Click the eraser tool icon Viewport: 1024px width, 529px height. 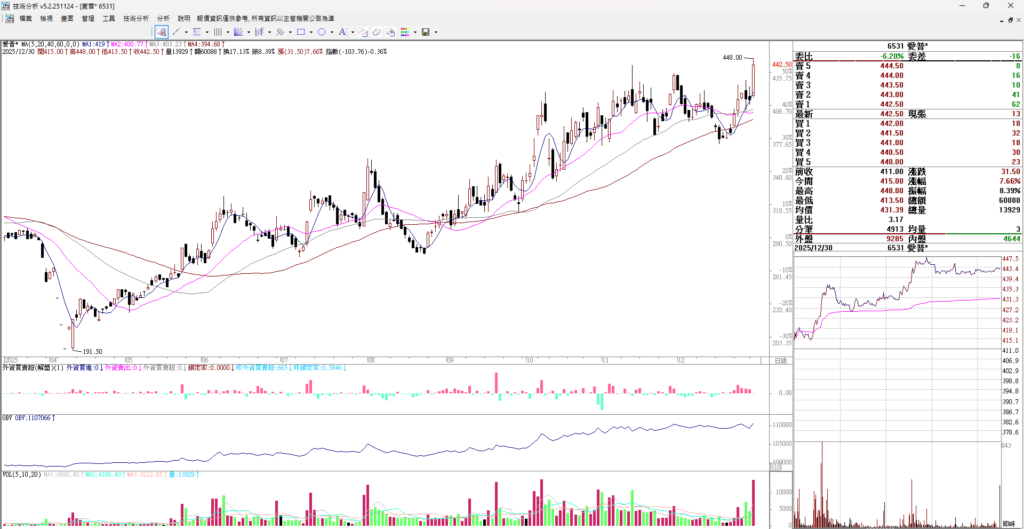(x=376, y=32)
